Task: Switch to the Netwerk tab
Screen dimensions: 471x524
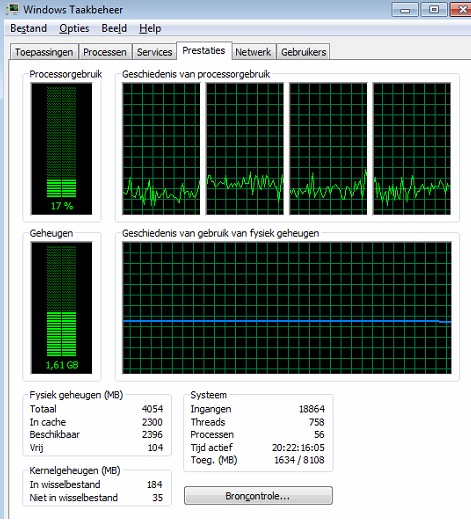Action: click(253, 52)
